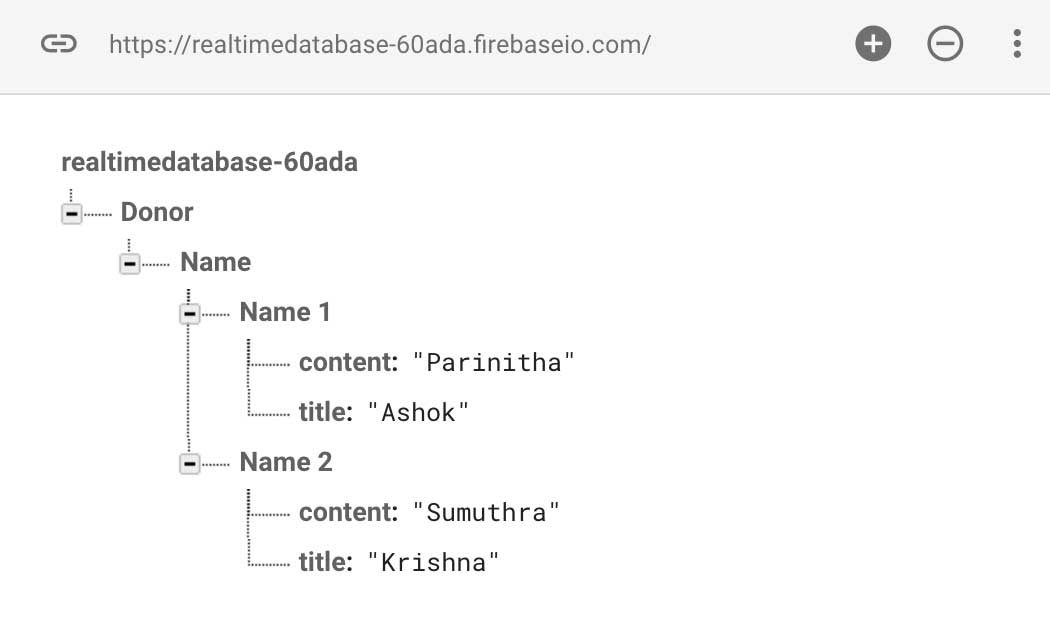This screenshot has width=1050, height=632.
Task: Click the plus circle icon to expand all
Action: pos(873,44)
